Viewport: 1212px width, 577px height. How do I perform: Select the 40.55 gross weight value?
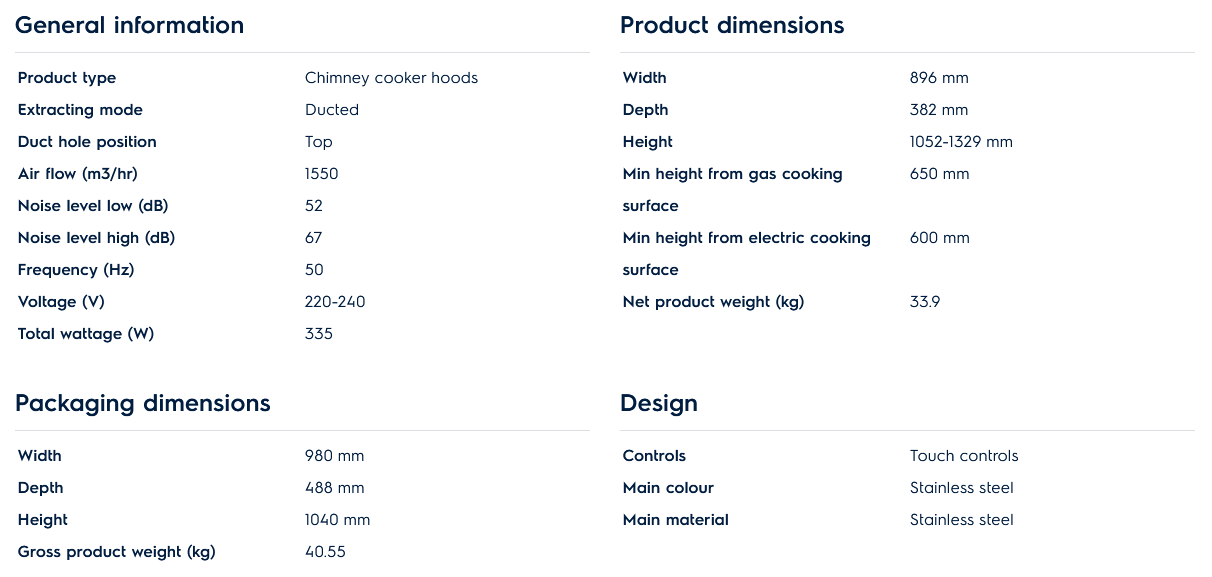pos(325,552)
